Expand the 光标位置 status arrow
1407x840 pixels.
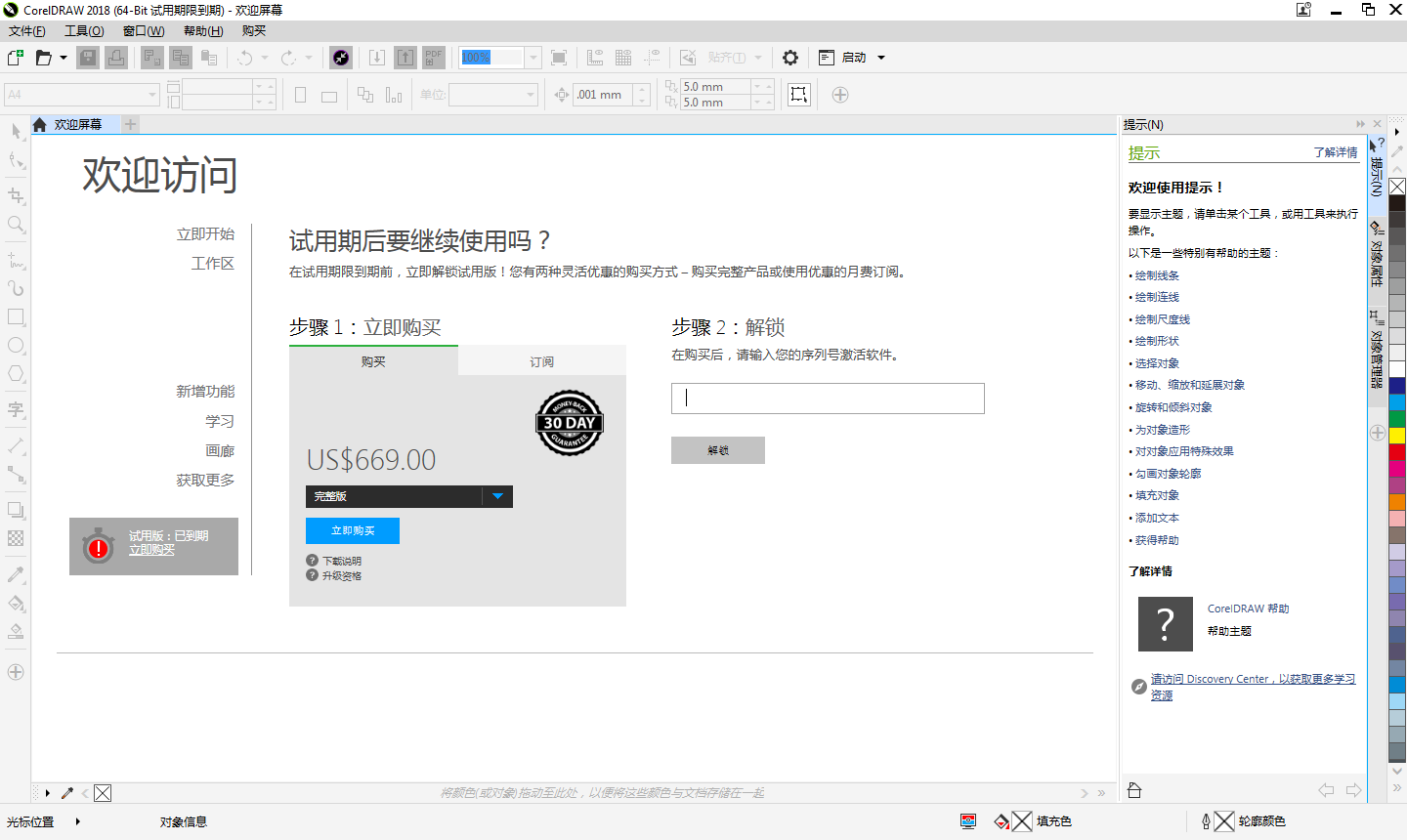[x=78, y=821]
